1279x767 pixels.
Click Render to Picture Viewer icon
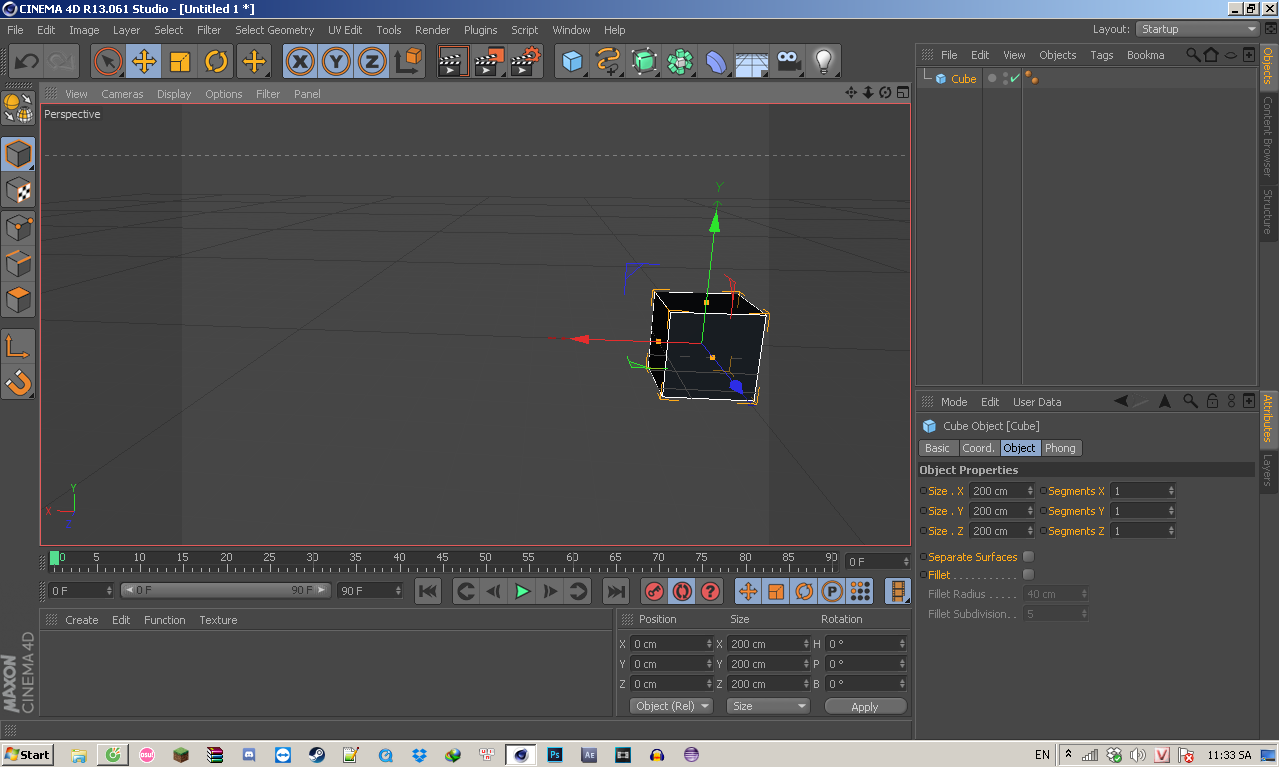[x=488, y=62]
